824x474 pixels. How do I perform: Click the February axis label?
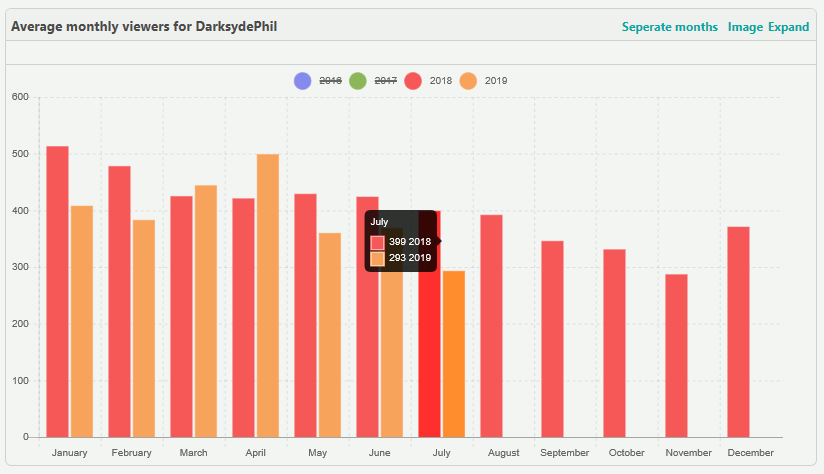point(131,452)
